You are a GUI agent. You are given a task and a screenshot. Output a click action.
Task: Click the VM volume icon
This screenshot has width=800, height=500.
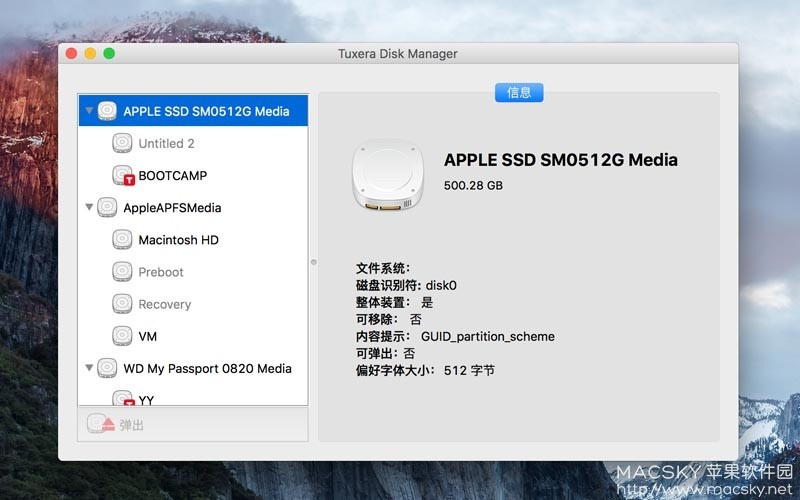[x=122, y=336]
